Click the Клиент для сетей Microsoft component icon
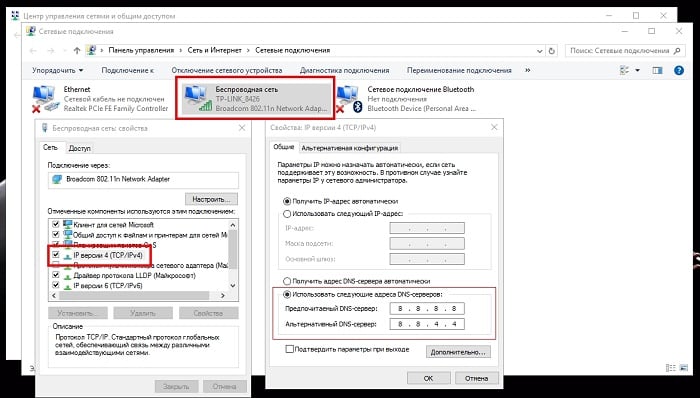Viewport: 700px width, 398px height. point(67,224)
